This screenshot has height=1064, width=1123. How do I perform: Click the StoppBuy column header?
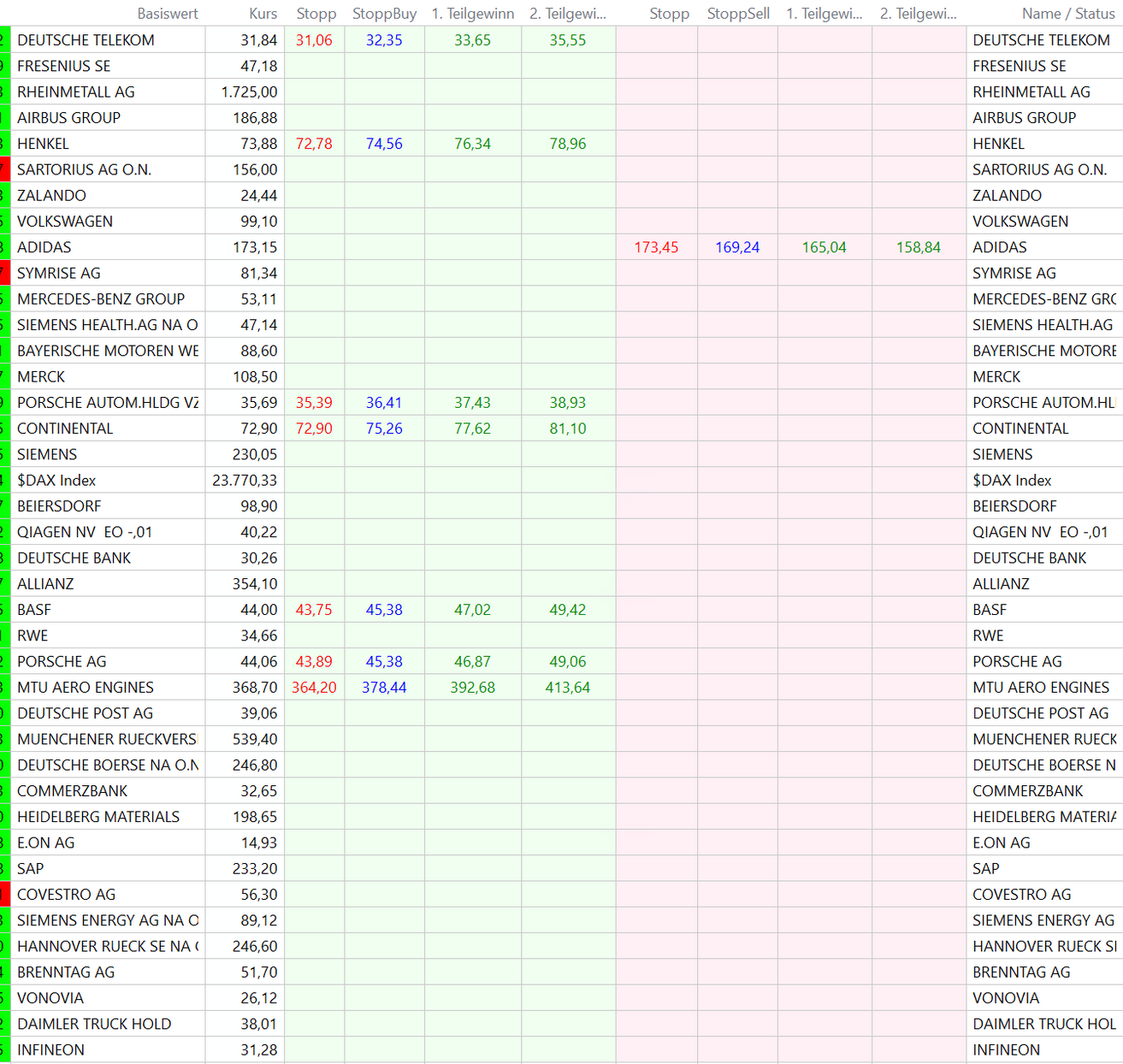(384, 14)
